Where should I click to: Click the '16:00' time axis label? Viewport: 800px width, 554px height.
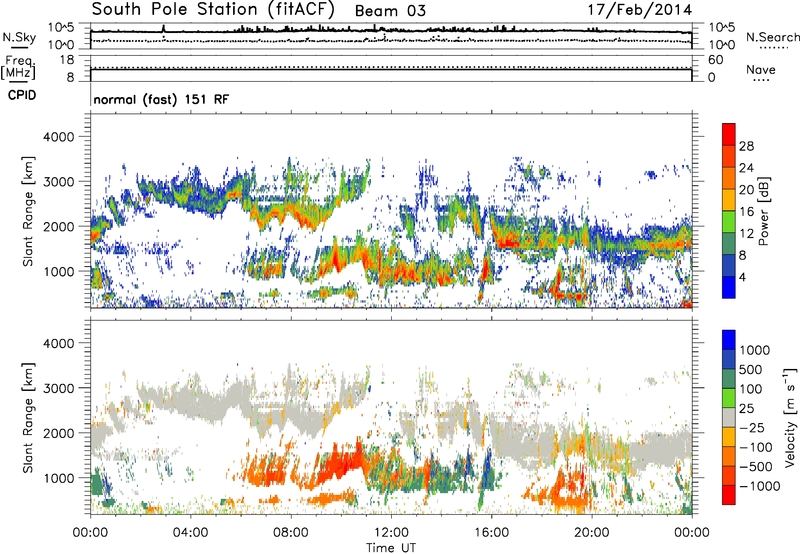click(491, 533)
